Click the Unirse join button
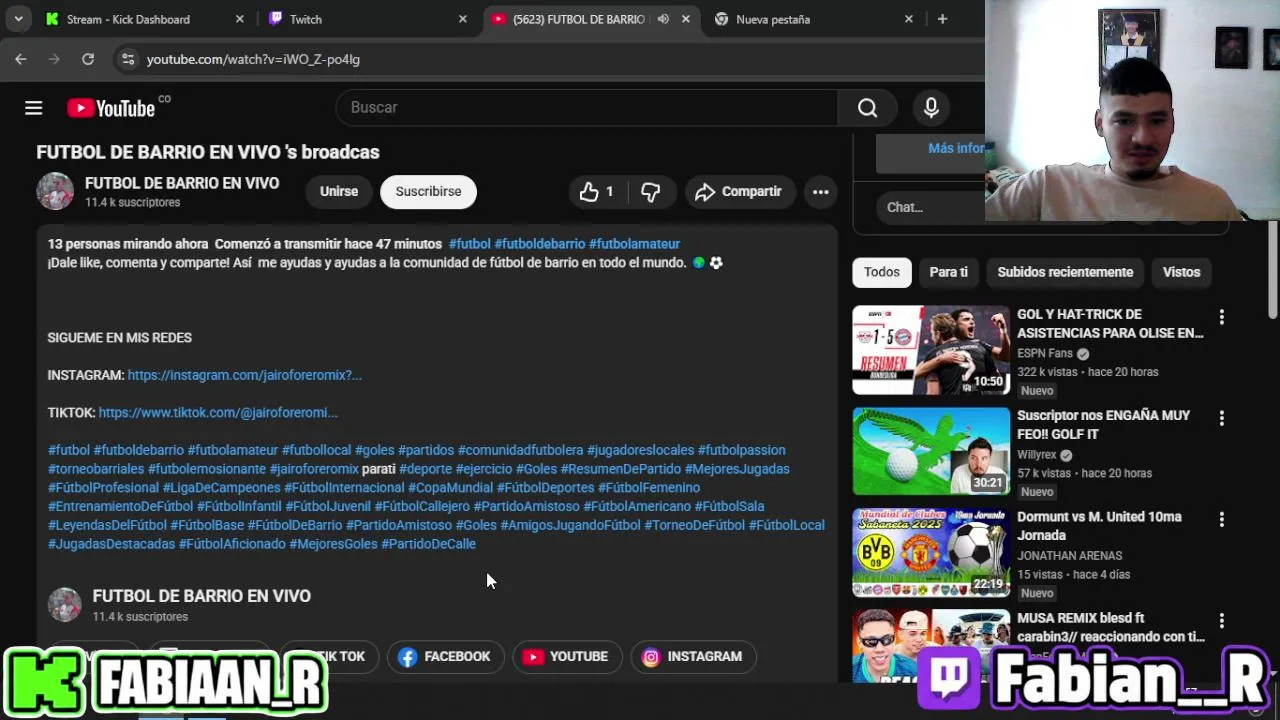This screenshot has height=720, width=1280. (339, 192)
